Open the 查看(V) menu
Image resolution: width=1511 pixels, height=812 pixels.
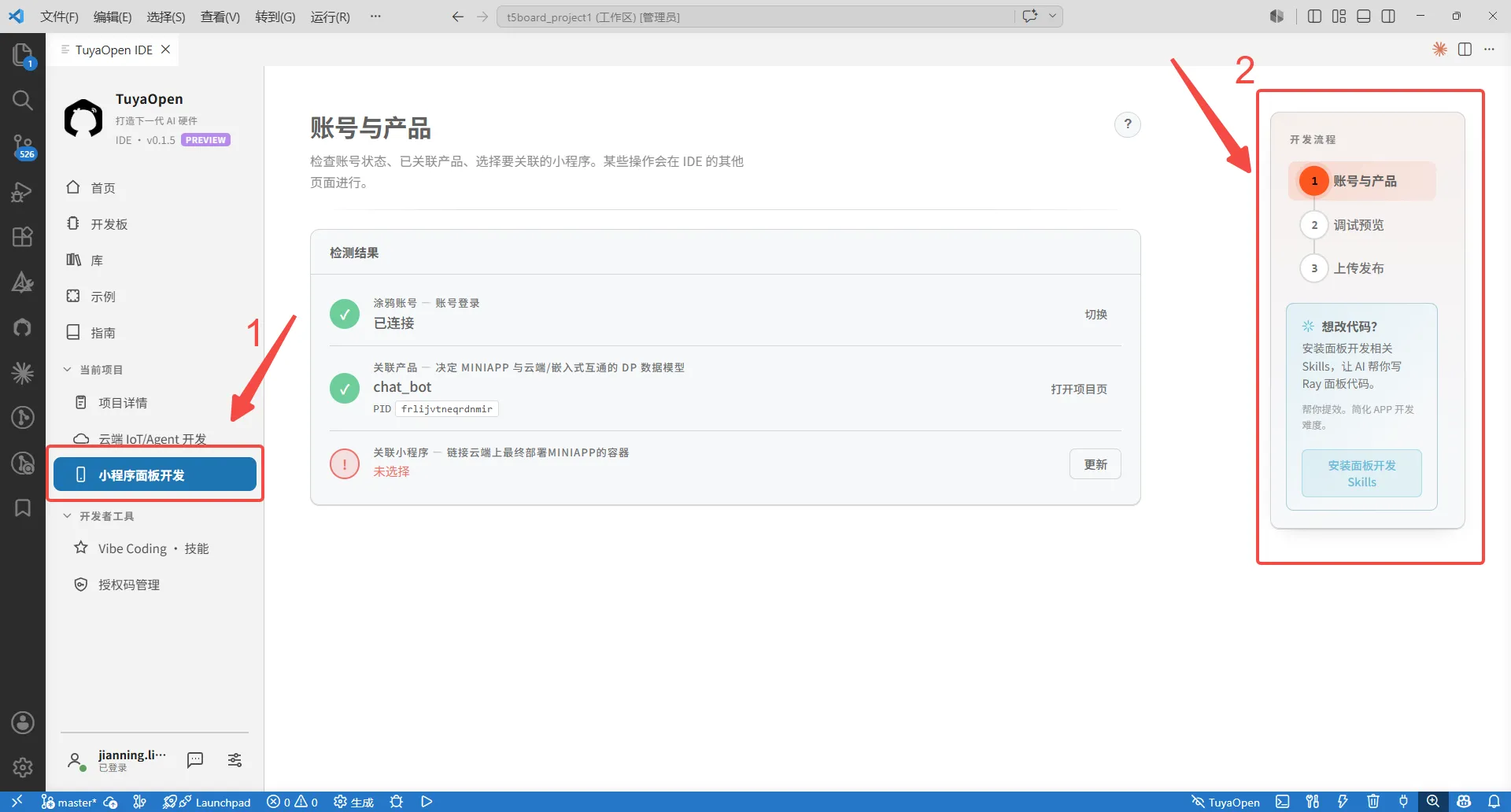click(220, 17)
